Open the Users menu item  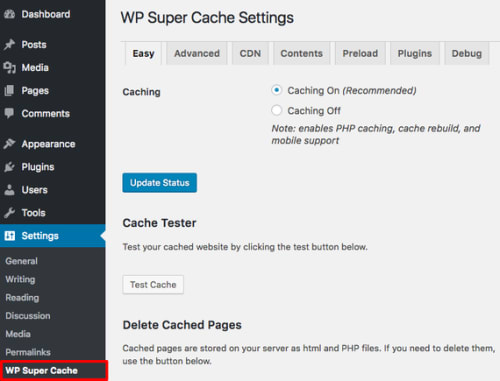(53, 190)
